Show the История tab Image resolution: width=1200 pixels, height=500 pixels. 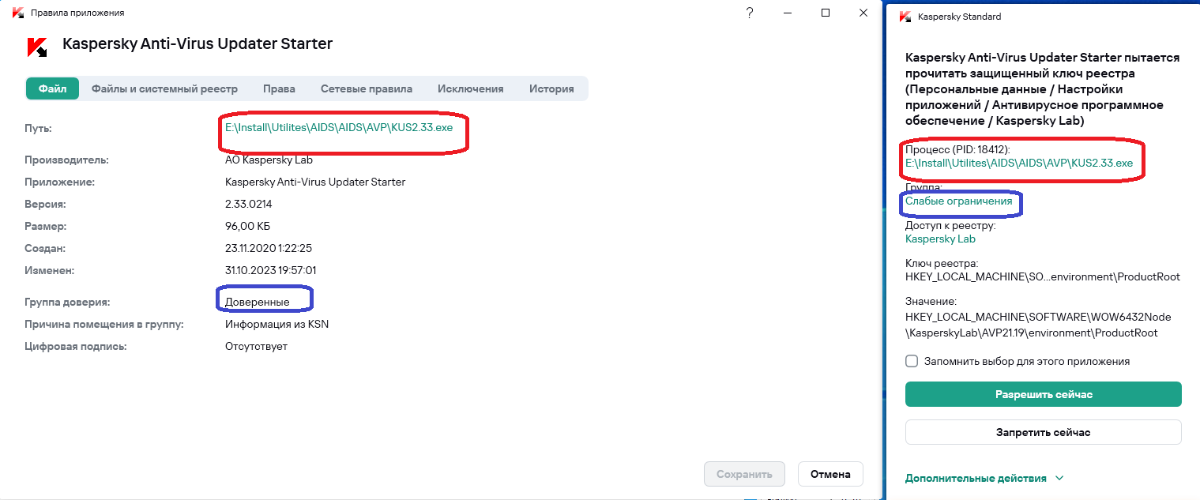551,89
